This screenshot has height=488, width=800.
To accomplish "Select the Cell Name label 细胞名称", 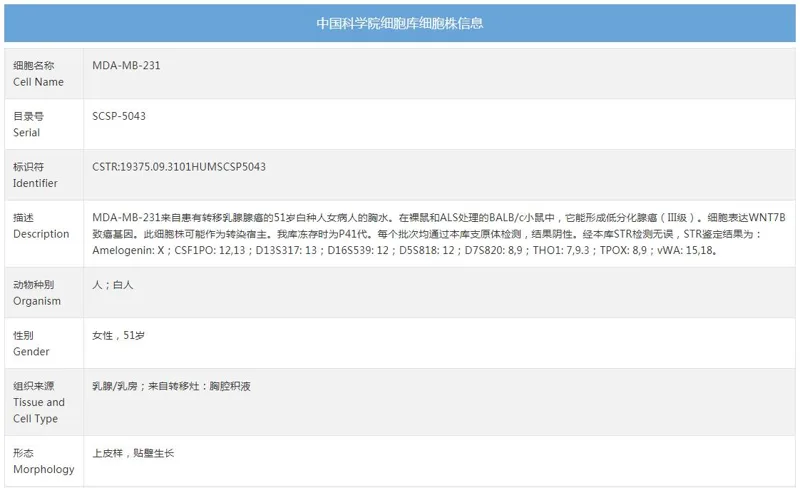I will 34,65.
